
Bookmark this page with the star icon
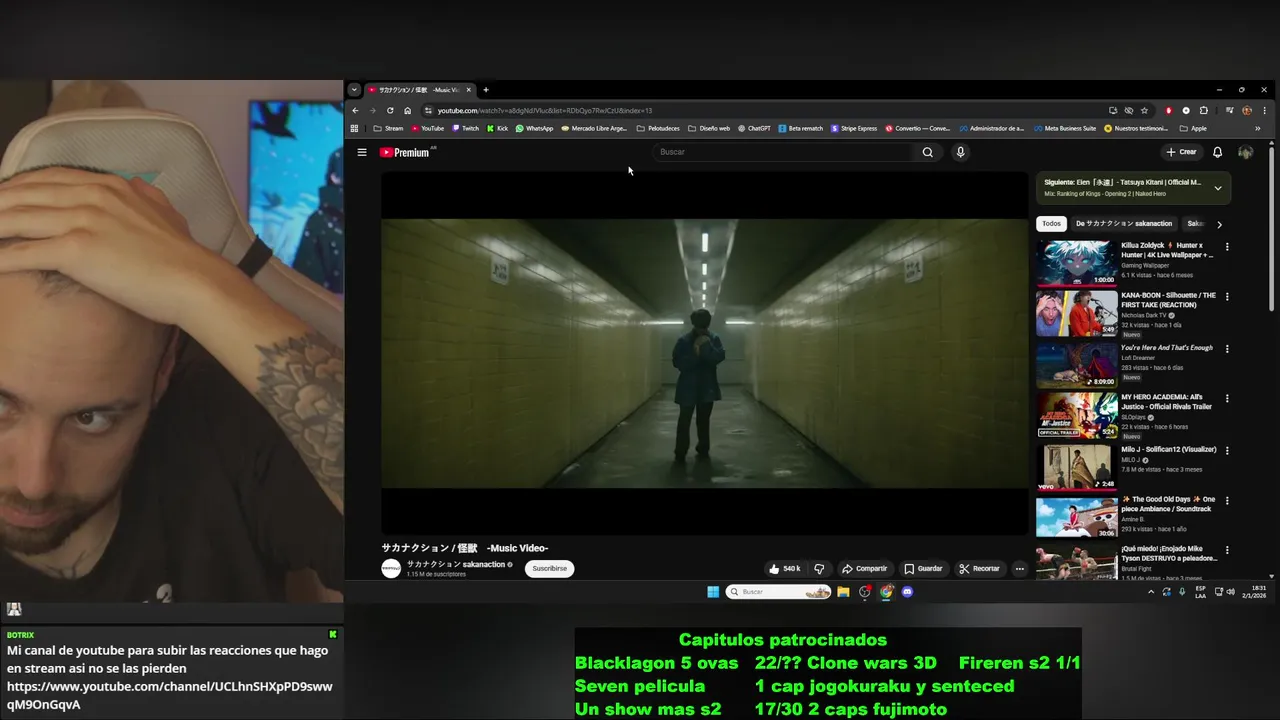(x=1144, y=110)
